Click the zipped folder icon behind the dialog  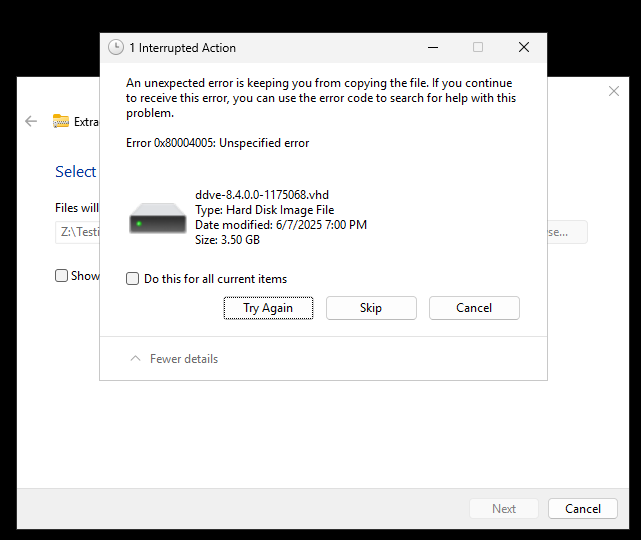coord(61,121)
